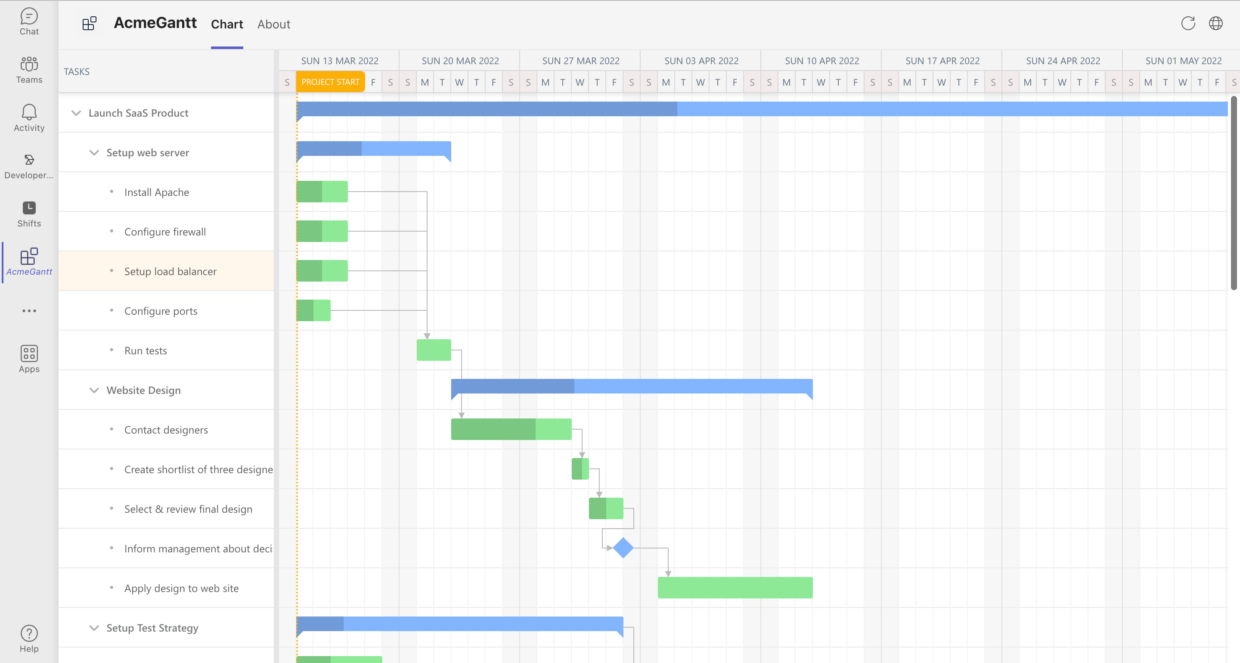The height and width of the screenshot is (663, 1240).
Task: Open the globe (website) icon
Action: click(x=1217, y=22)
